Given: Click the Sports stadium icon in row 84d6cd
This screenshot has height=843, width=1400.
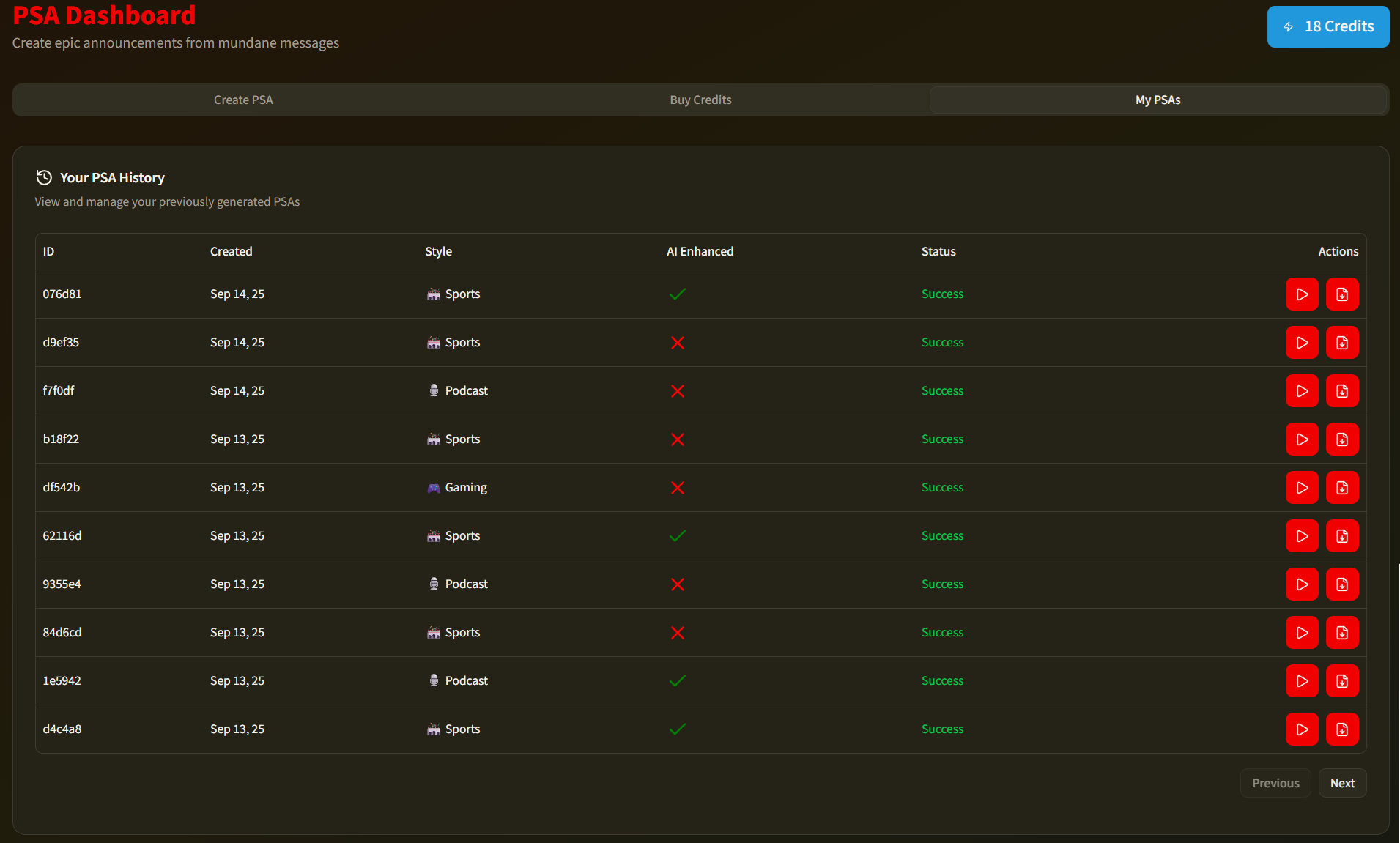Looking at the screenshot, I should (x=434, y=633).
